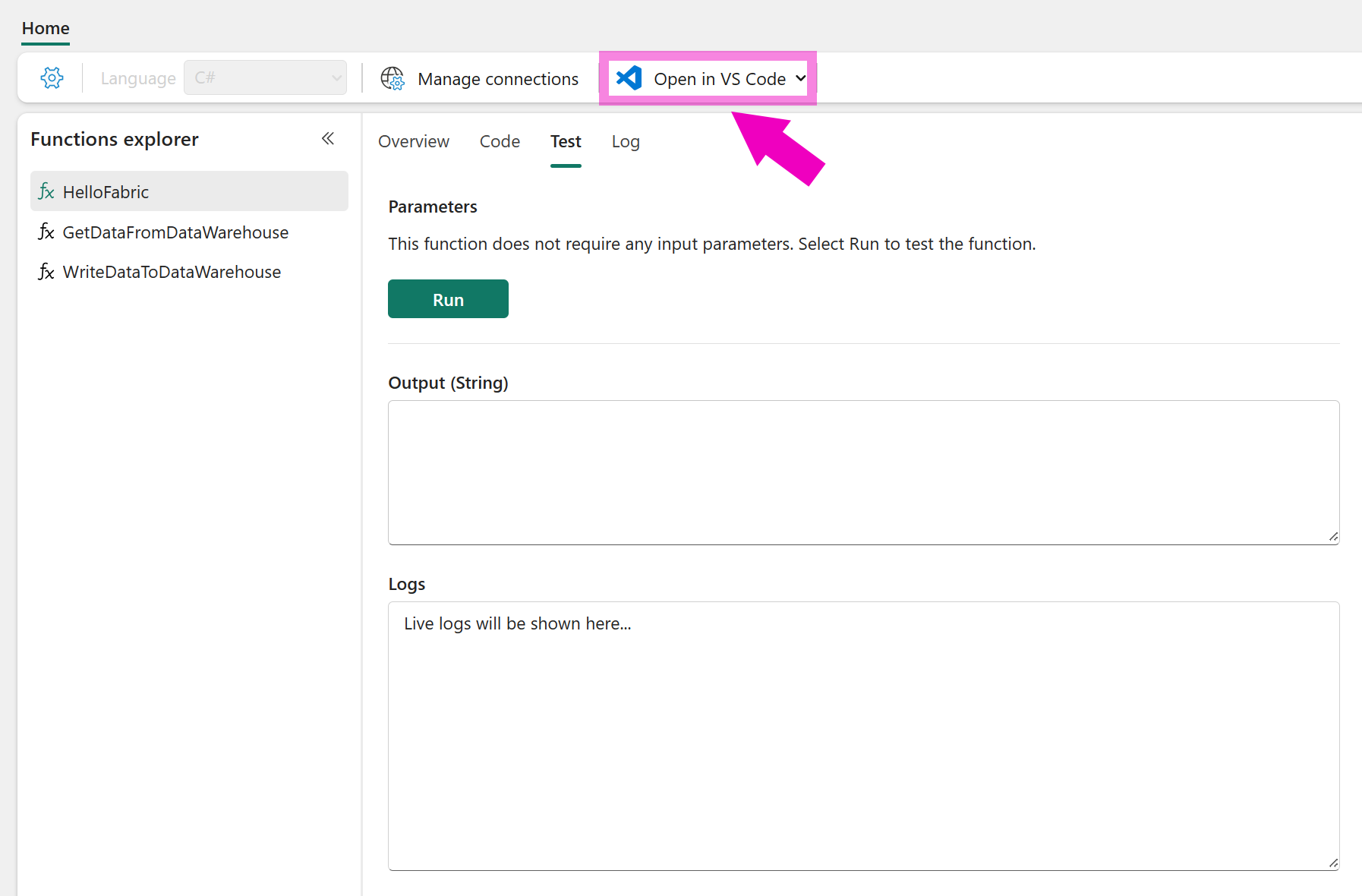The width and height of the screenshot is (1362, 896).
Task: Click the fx icon beside GetDataFromDataWarehouse
Action: coord(46,232)
